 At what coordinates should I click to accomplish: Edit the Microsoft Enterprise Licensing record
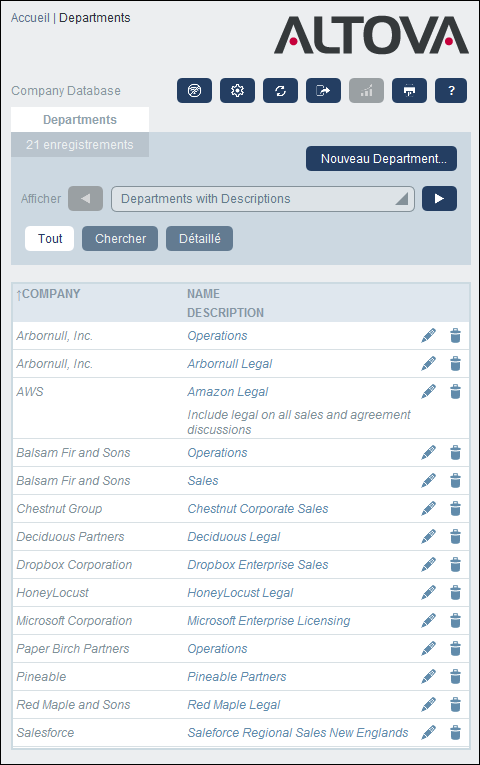point(428,621)
